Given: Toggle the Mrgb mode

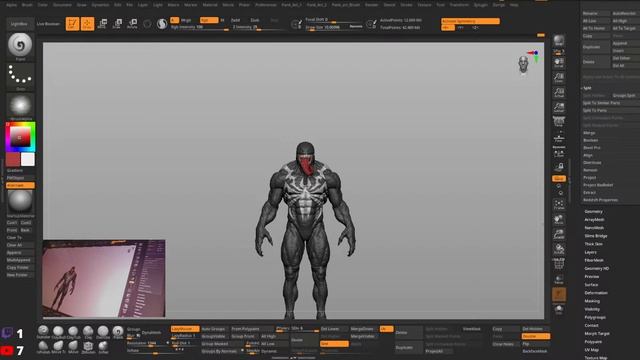Looking at the screenshot, I should click(x=186, y=20).
